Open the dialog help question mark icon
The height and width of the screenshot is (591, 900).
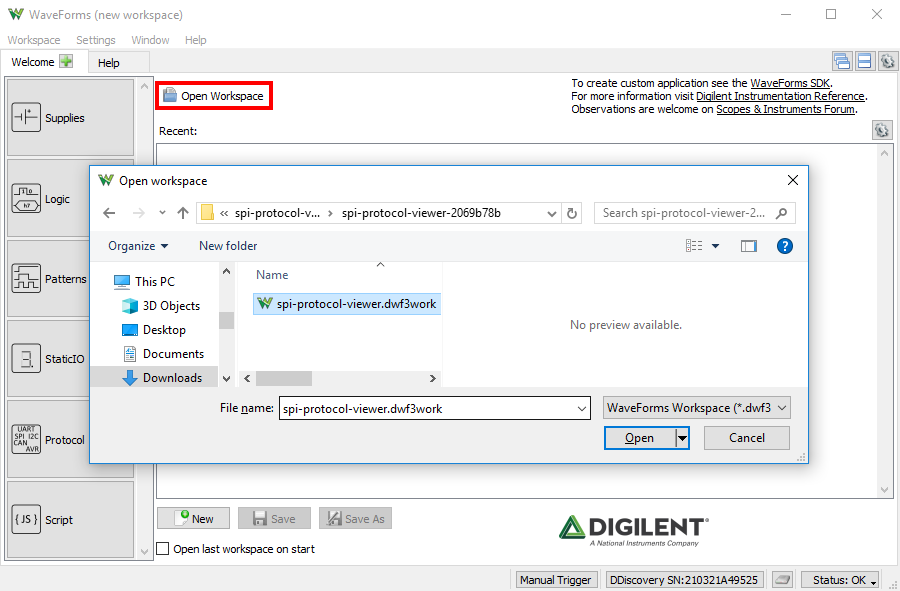coord(785,246)
